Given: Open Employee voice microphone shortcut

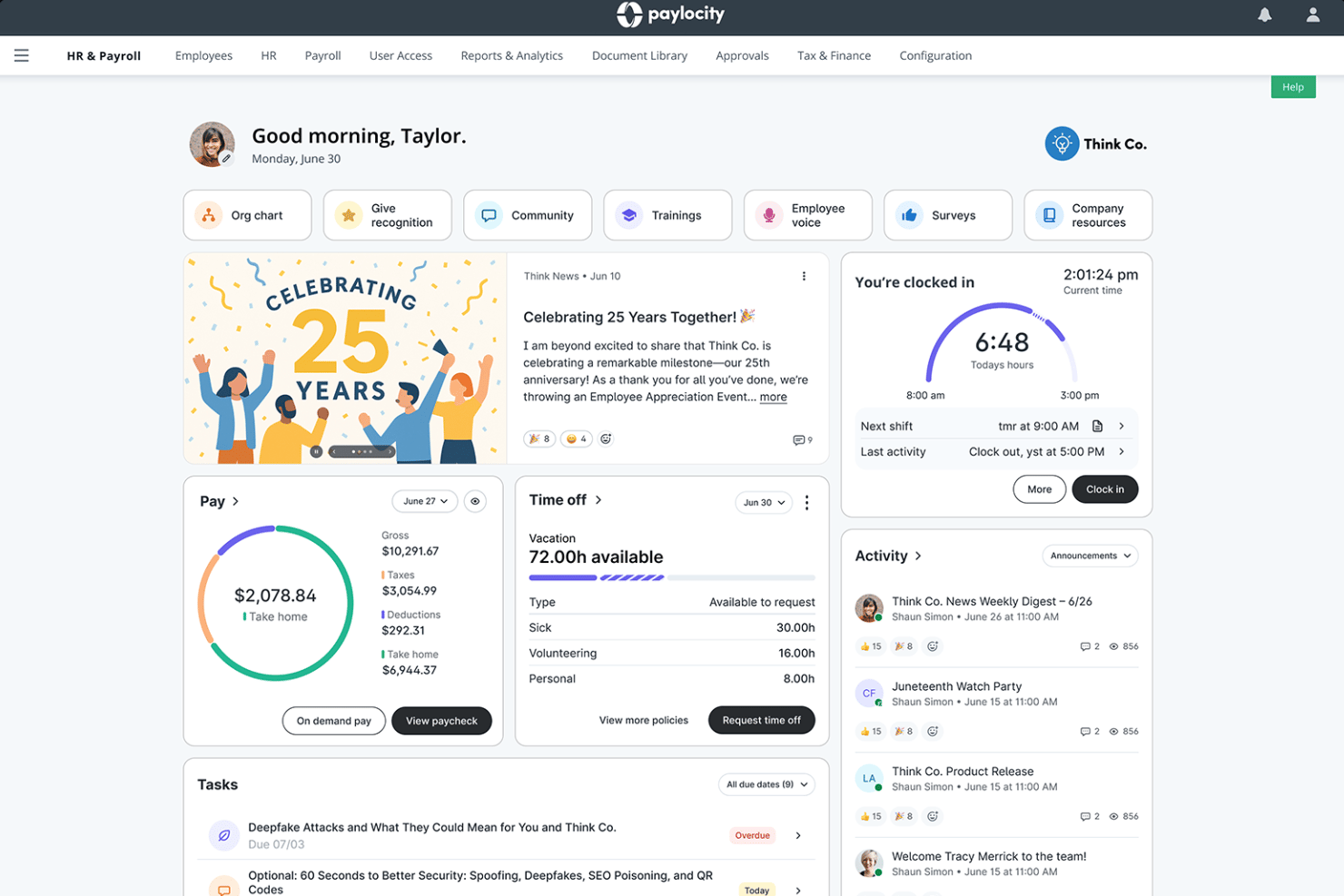Looking at the screenshot, I should coord(807,215).
